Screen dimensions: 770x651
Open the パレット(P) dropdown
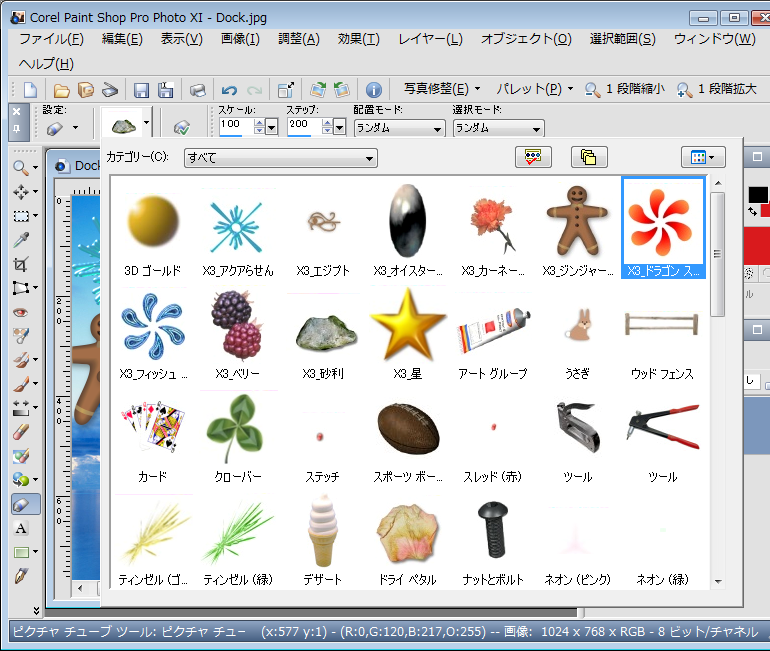pyautogui.click(x=534, y=89)
